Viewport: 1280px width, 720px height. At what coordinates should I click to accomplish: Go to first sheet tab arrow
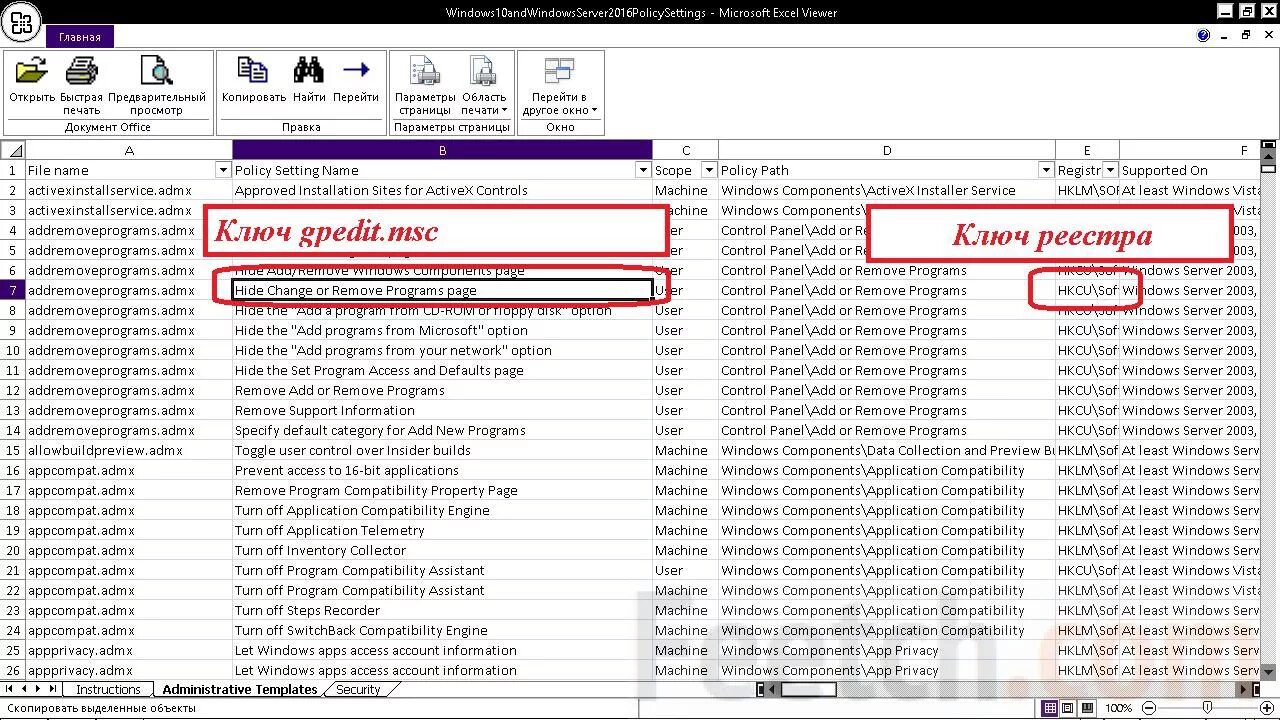click(9, 689)
